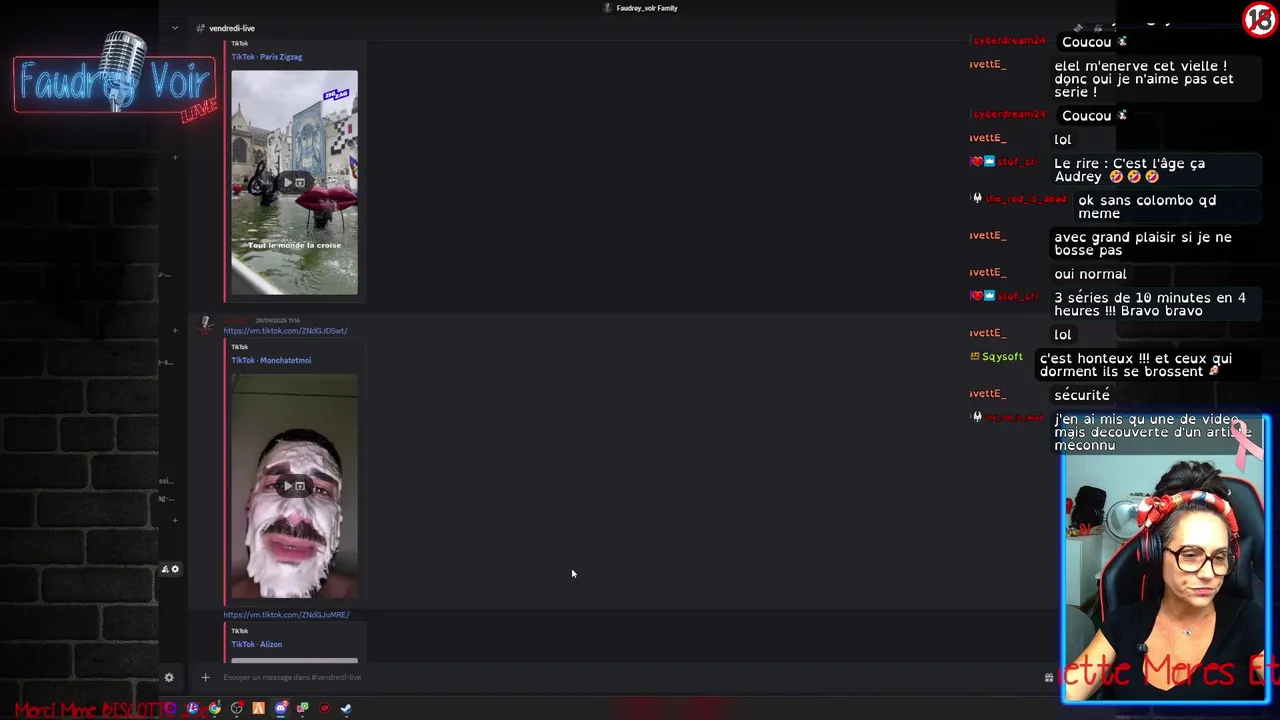Click the emoji icon right of message box
Screen dimensions: 1280x720
coord(1048,677)
